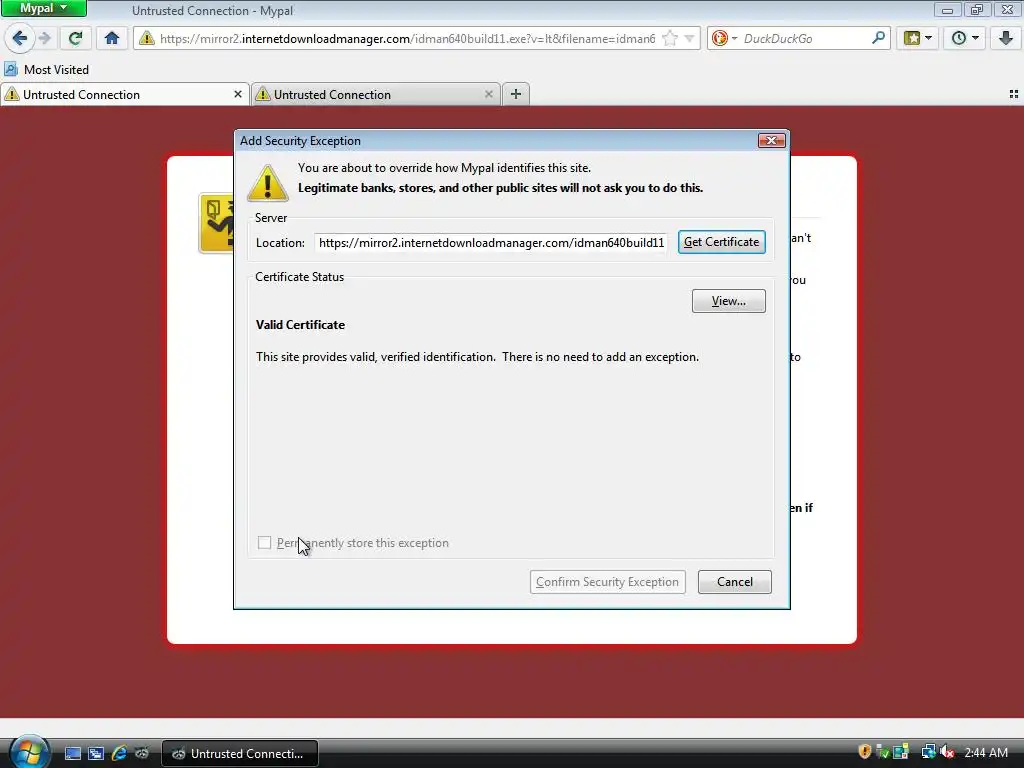Open the Bookmarks menu star button
Viewport: 1024px width, 768px height.
coord(912,39)
